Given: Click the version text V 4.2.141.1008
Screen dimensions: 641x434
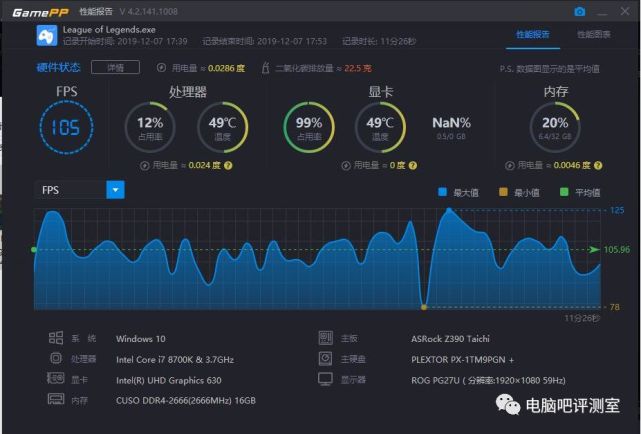Looking at the screenshot, I should [x=149, y=11].
